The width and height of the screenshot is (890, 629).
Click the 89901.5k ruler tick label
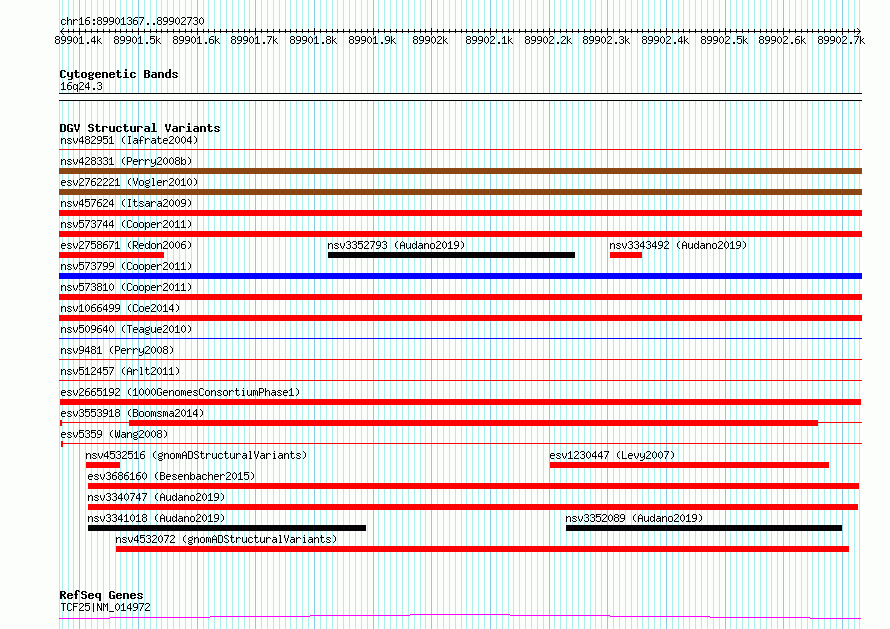click(137, 40)
